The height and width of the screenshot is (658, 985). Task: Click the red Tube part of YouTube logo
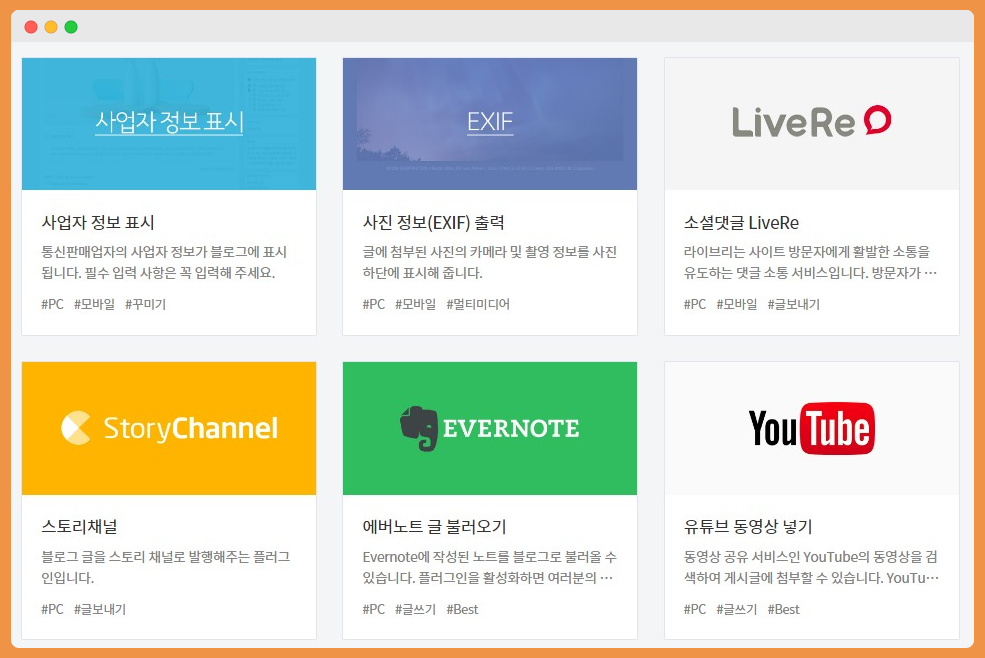(x=837, y=429)
